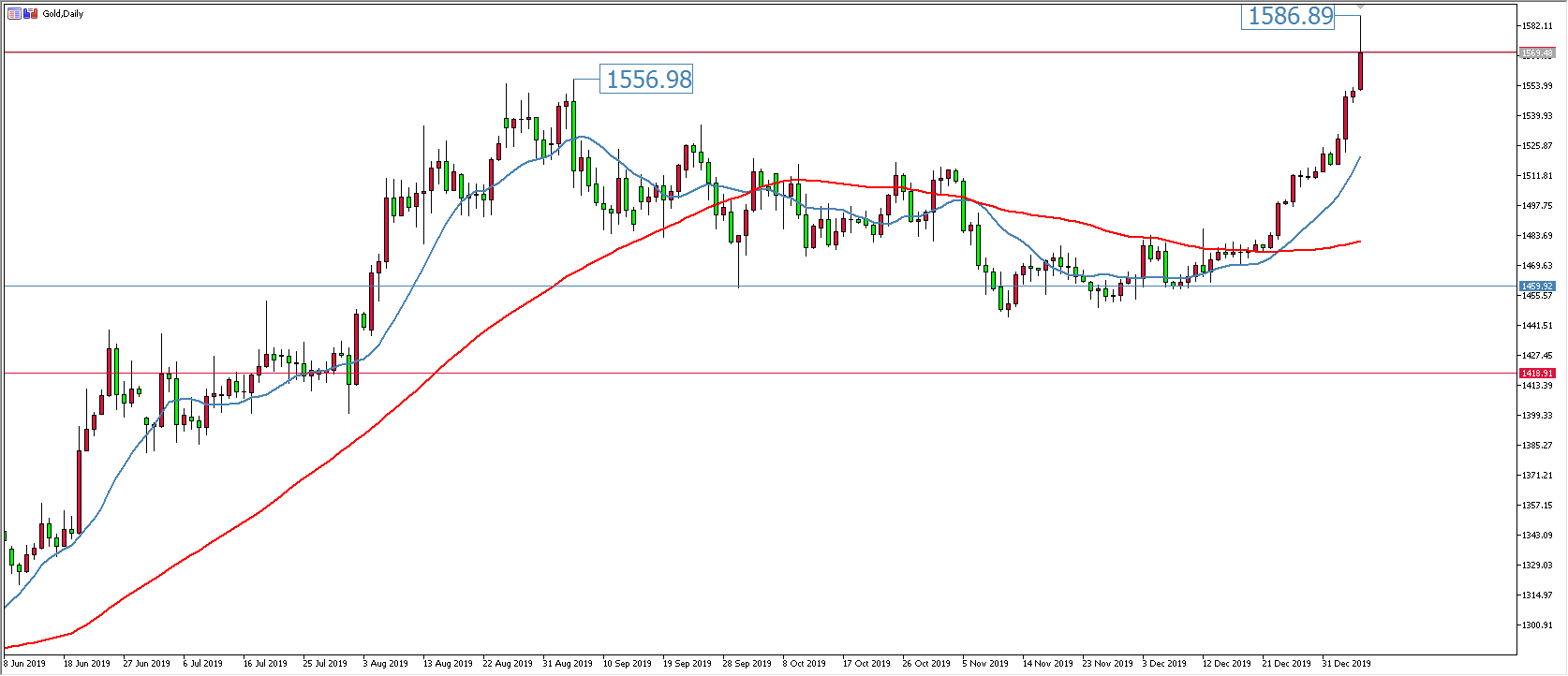Click the 12 Dec 2019 date label

pos(1227,664)
